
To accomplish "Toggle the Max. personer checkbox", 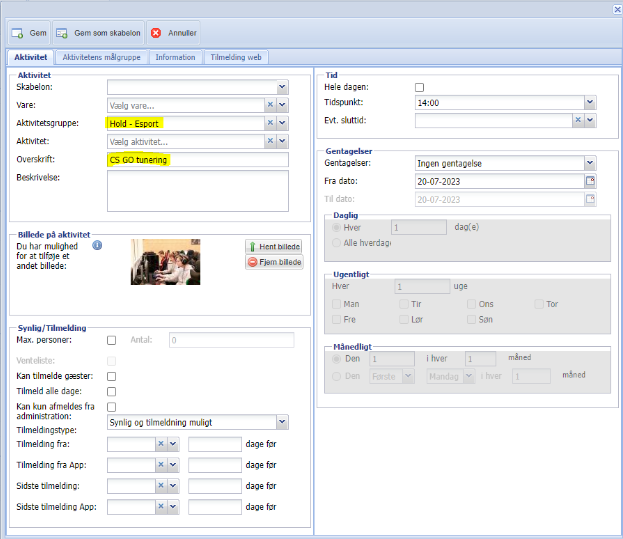I will click(112, 340).
